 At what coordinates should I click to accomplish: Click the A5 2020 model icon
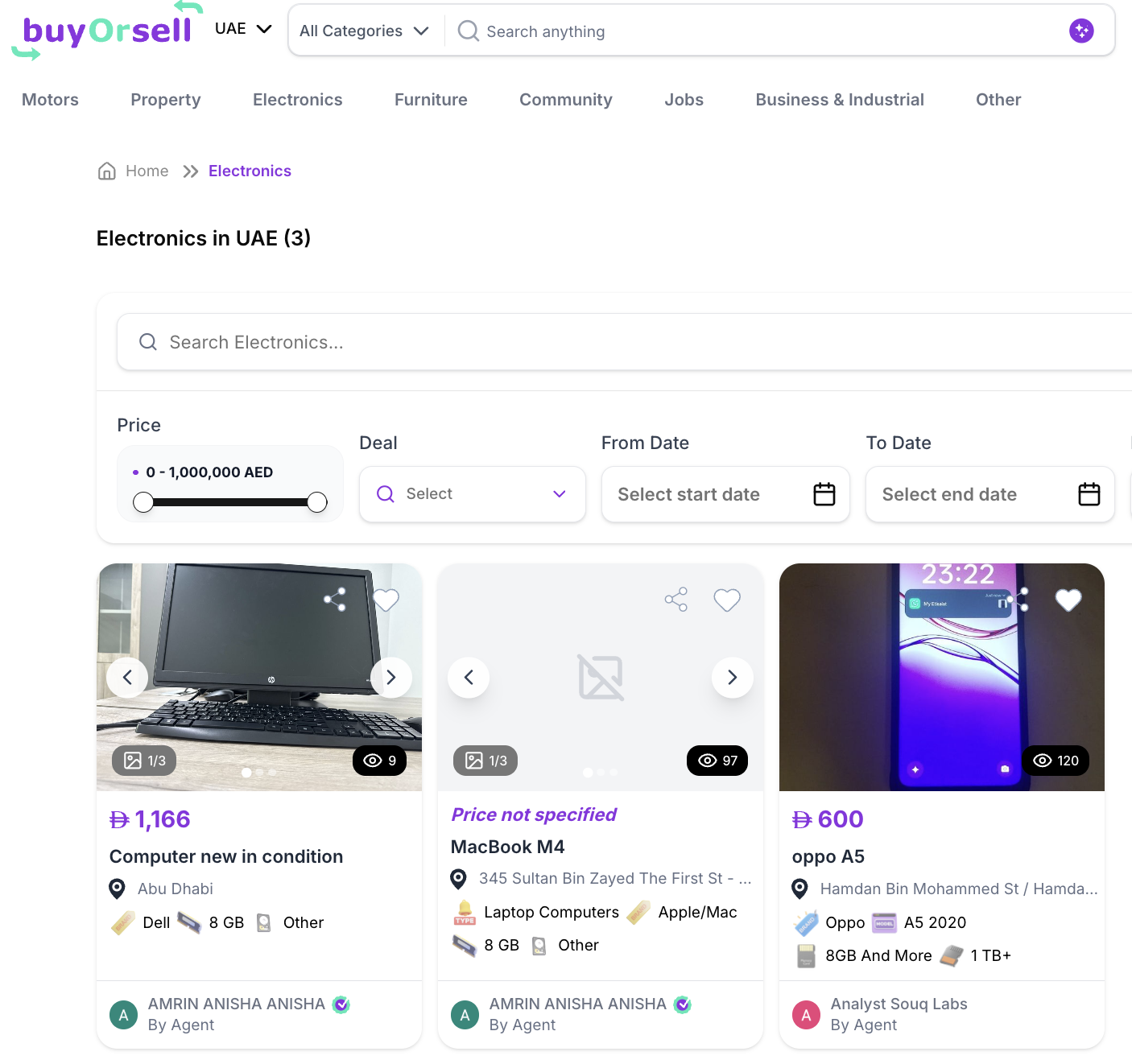pos(884,922)
